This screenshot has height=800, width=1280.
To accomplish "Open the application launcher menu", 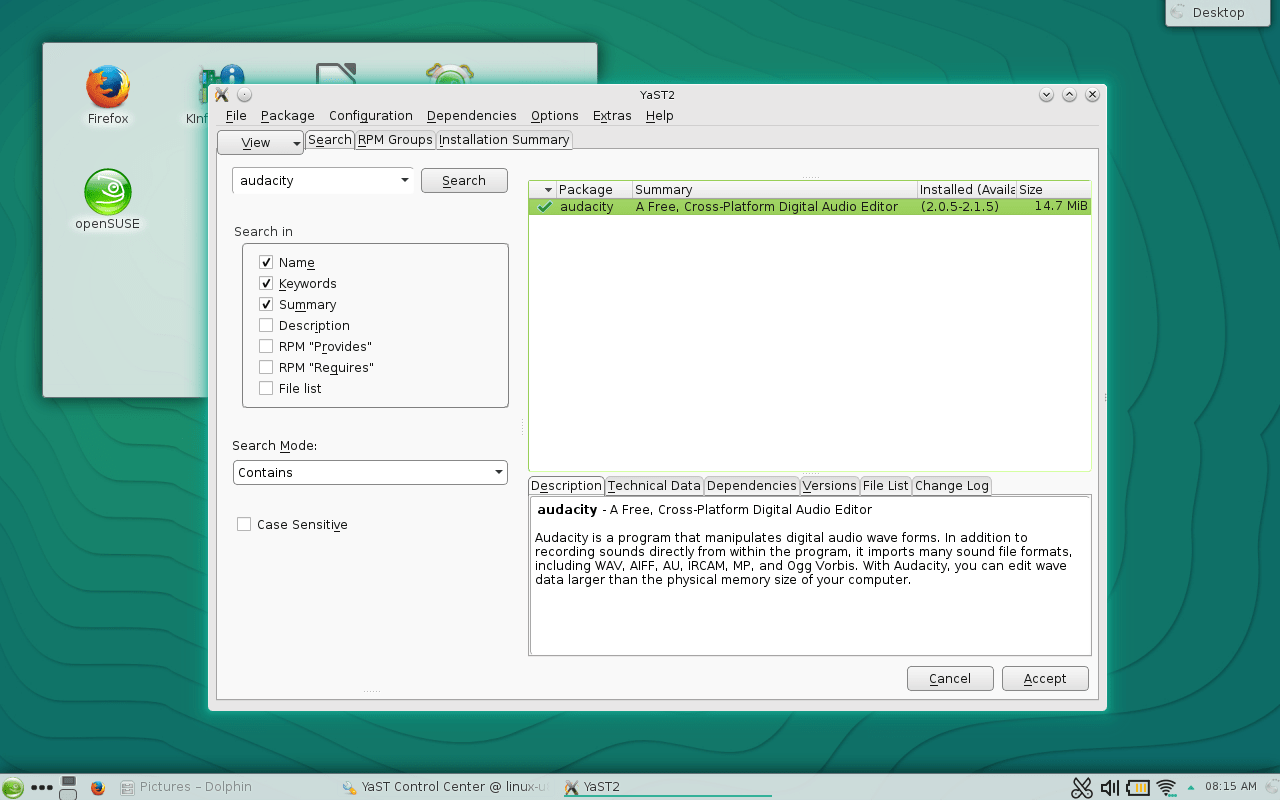I will click(12, 787).
